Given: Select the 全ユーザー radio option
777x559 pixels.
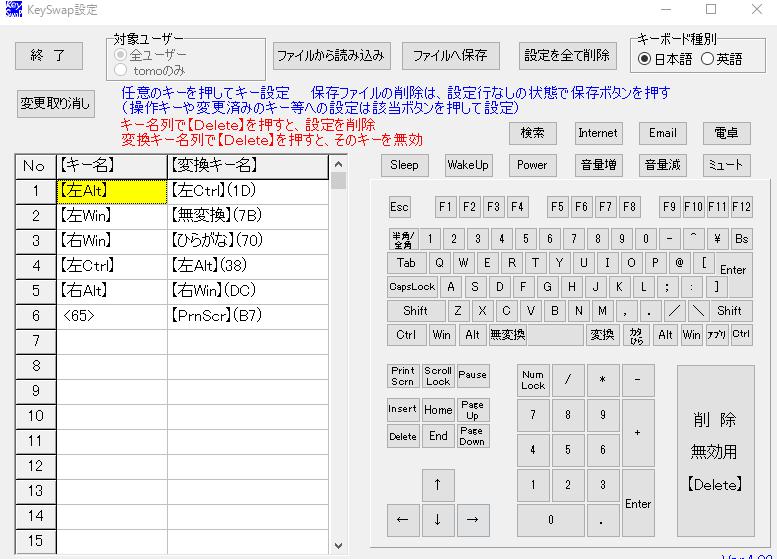Looking at the screenshot, I should 150,54.
